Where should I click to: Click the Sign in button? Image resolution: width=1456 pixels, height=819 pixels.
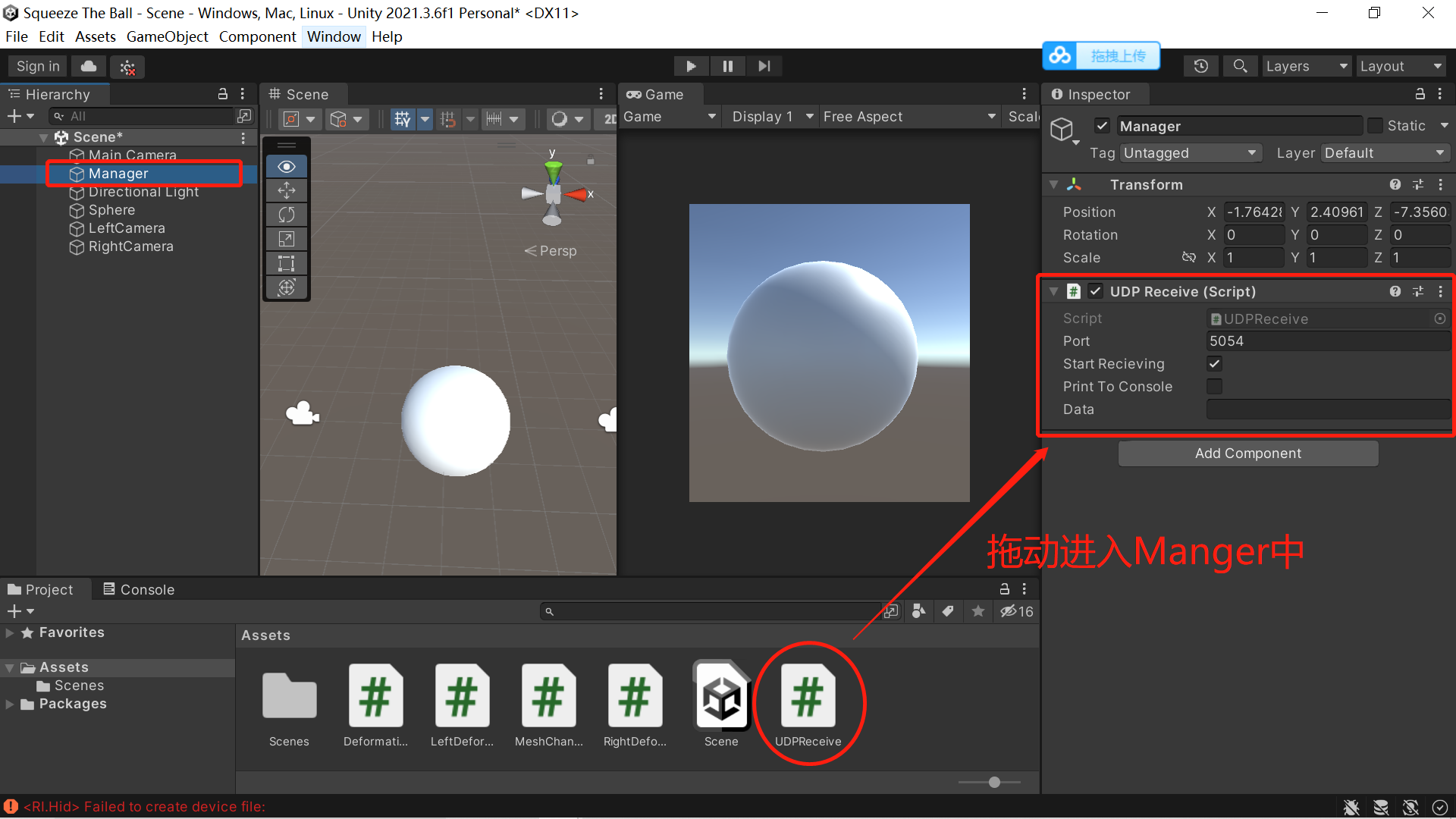(38, 67)
